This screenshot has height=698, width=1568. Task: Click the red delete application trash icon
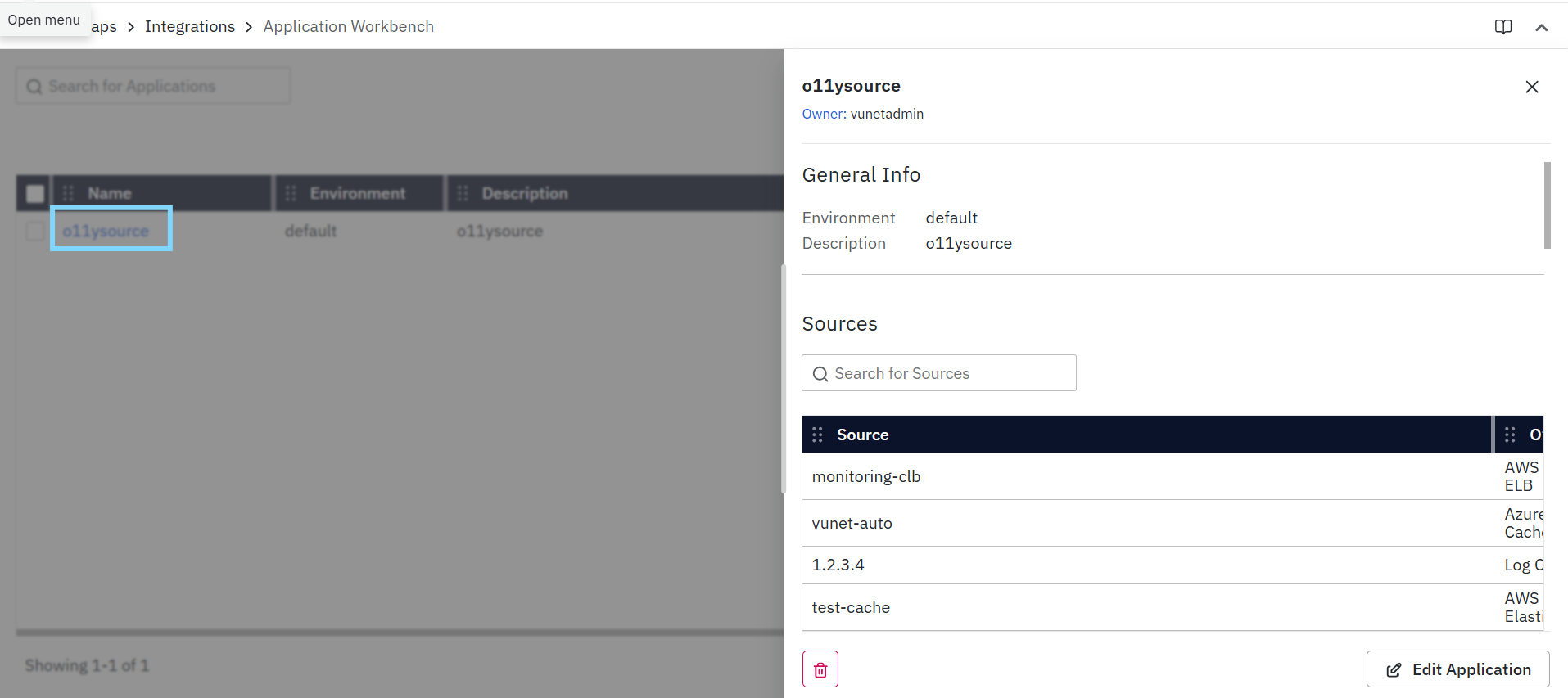820,669
